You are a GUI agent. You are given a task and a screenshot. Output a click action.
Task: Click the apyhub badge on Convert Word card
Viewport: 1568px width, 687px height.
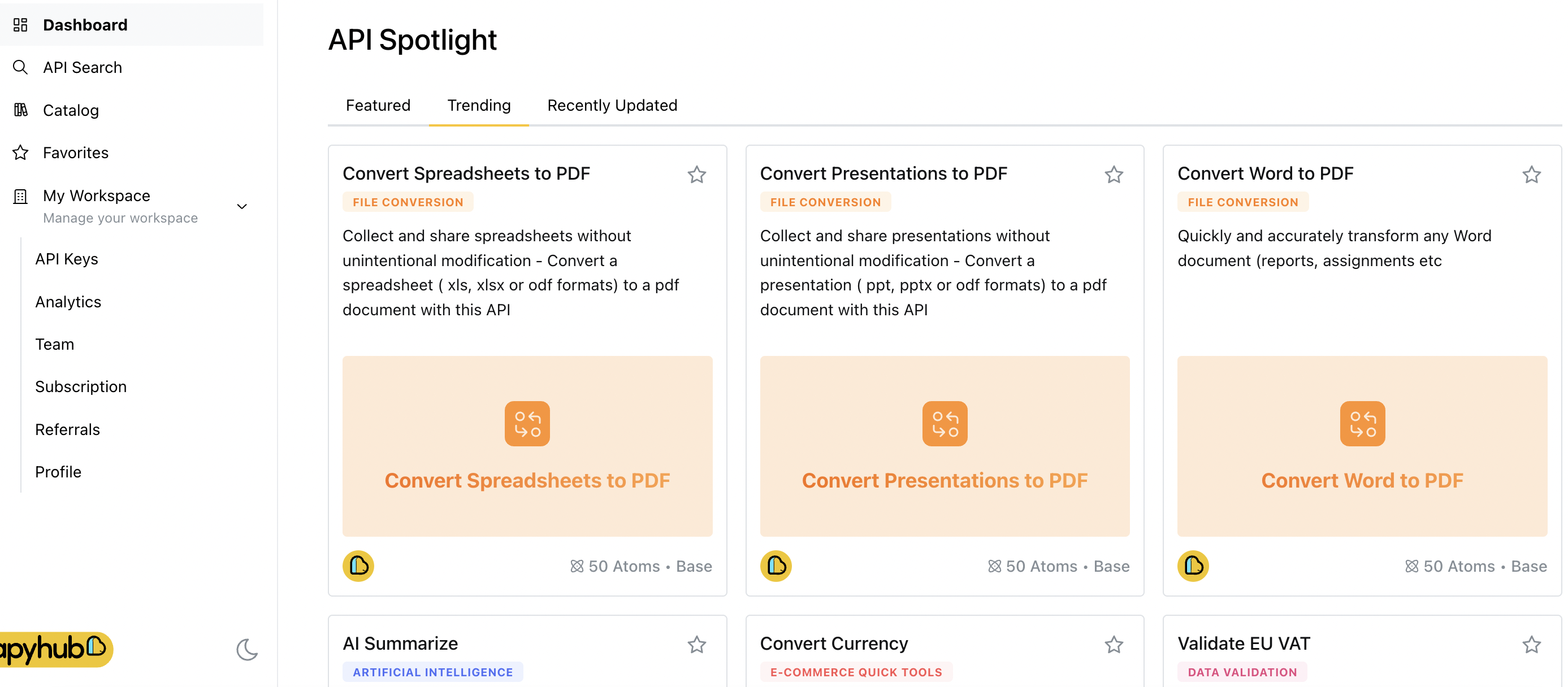point(1194,566)
